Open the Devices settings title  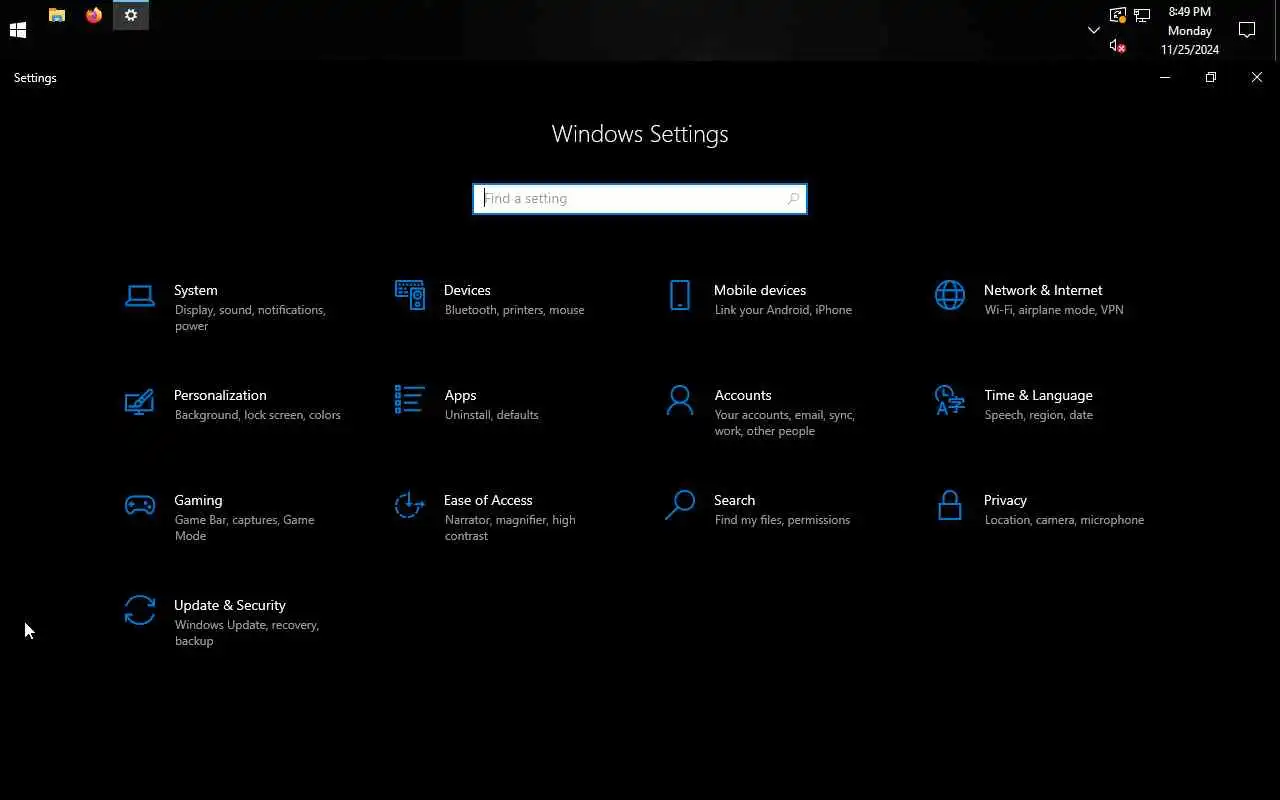(467, 290)
